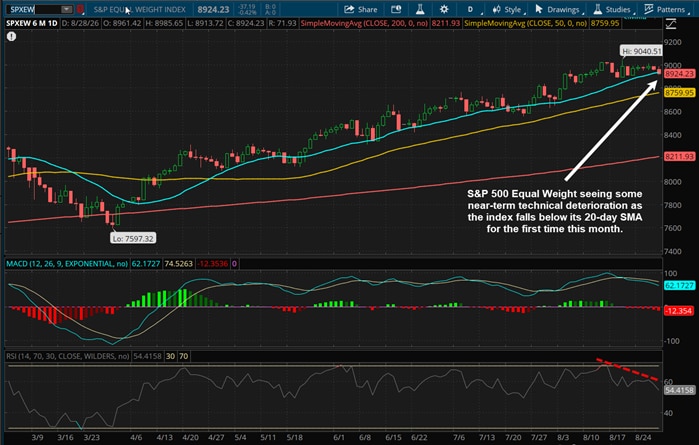Click the D: 8/28/26 date value

[x=80, y=23]
